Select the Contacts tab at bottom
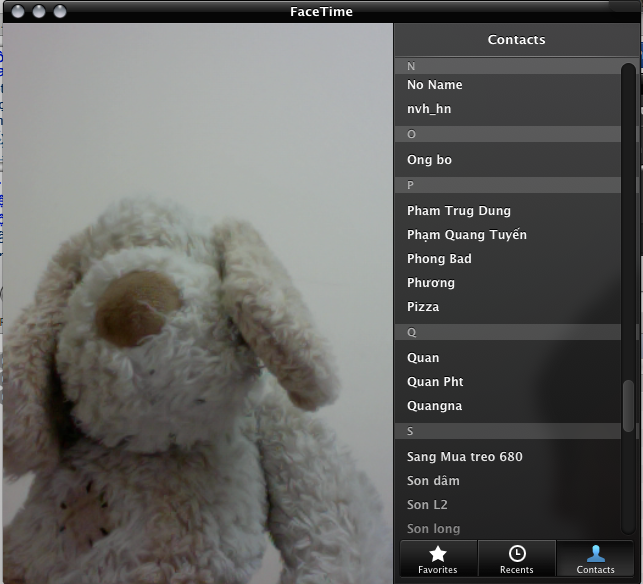The height and width of the screenshot is (584, 643). point(595,559)
